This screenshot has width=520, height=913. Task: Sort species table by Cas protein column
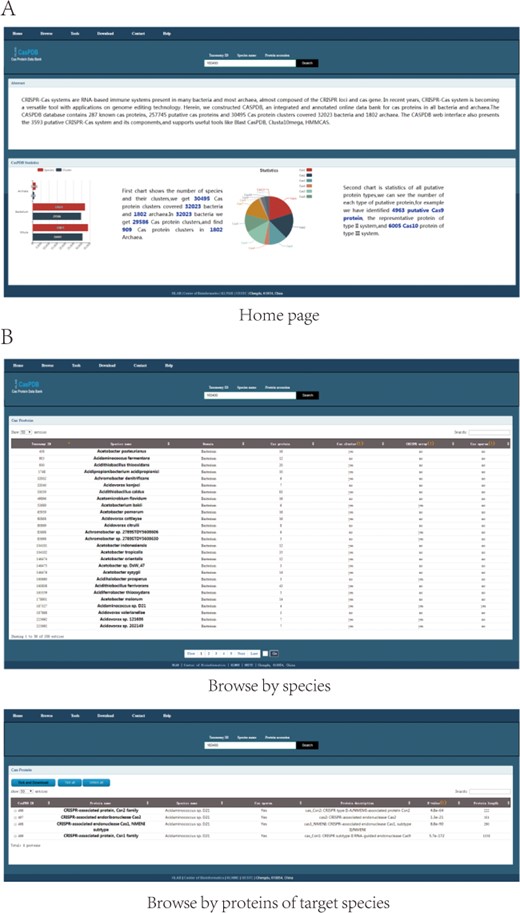[x=280, y=444]
